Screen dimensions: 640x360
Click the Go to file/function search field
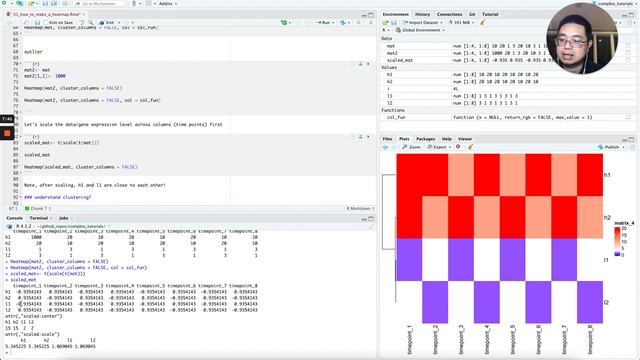(x=100, y=4)
